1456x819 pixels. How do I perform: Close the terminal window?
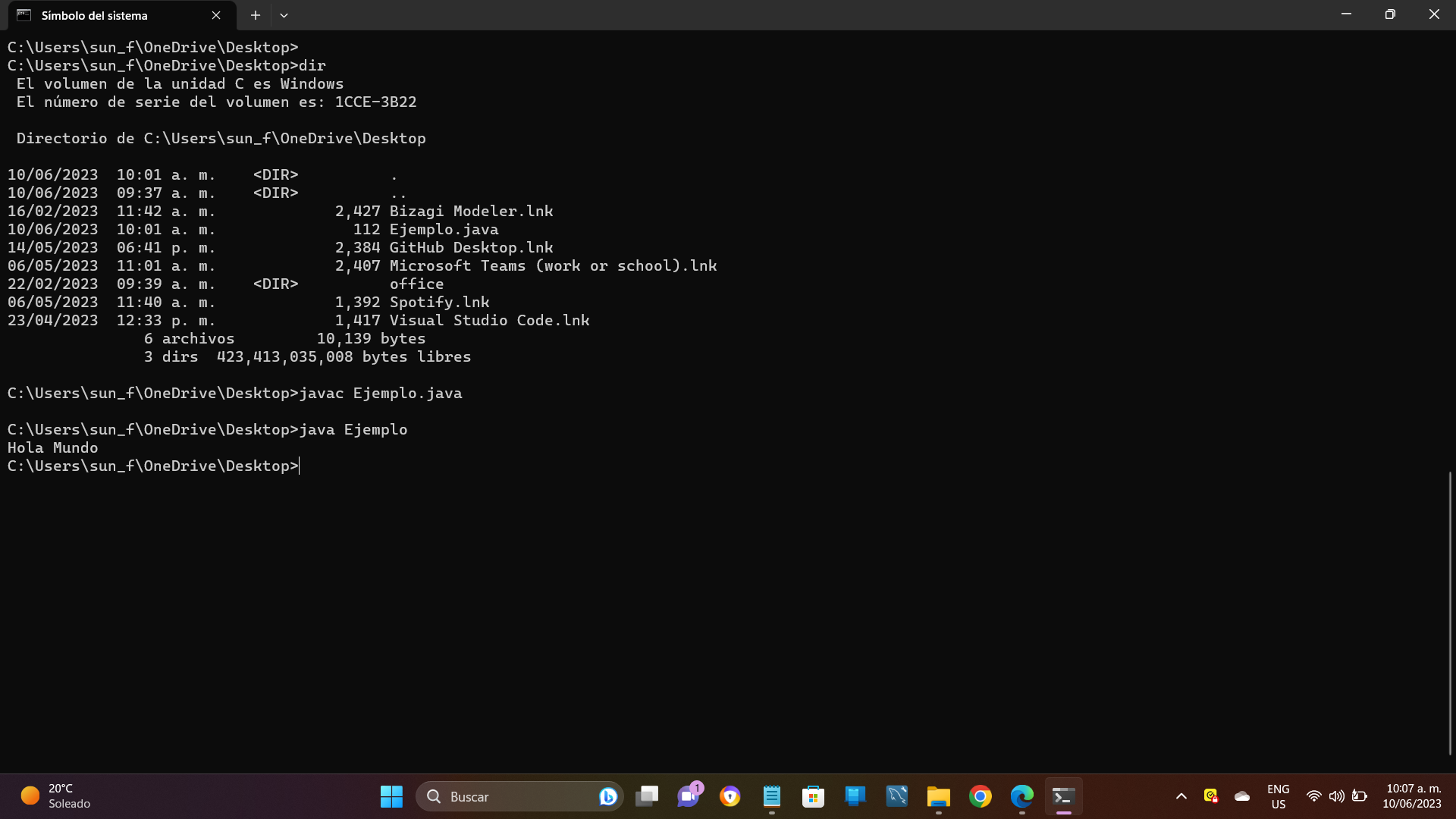tap(1434, 14)
